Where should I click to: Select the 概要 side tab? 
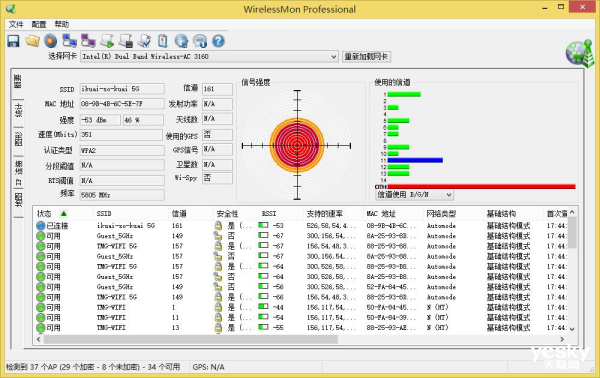pyautogui.click(x=18, y=81)
